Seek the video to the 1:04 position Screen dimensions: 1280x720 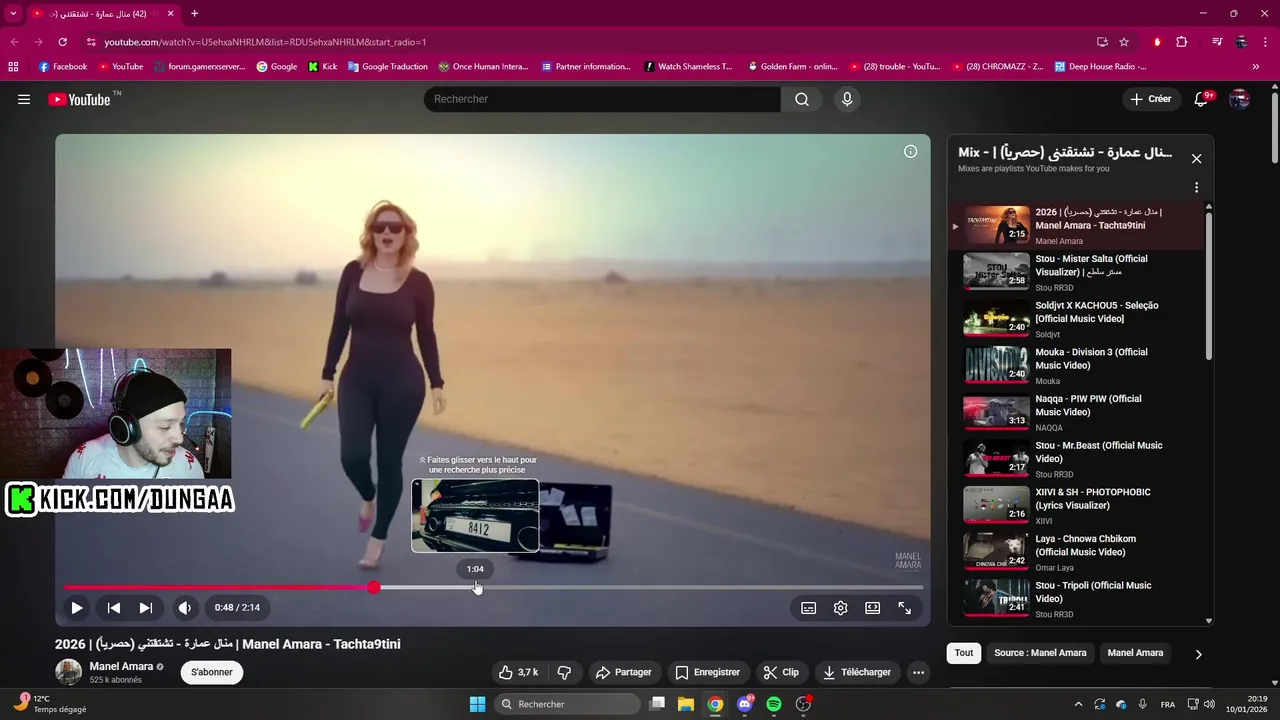point(476,587)
